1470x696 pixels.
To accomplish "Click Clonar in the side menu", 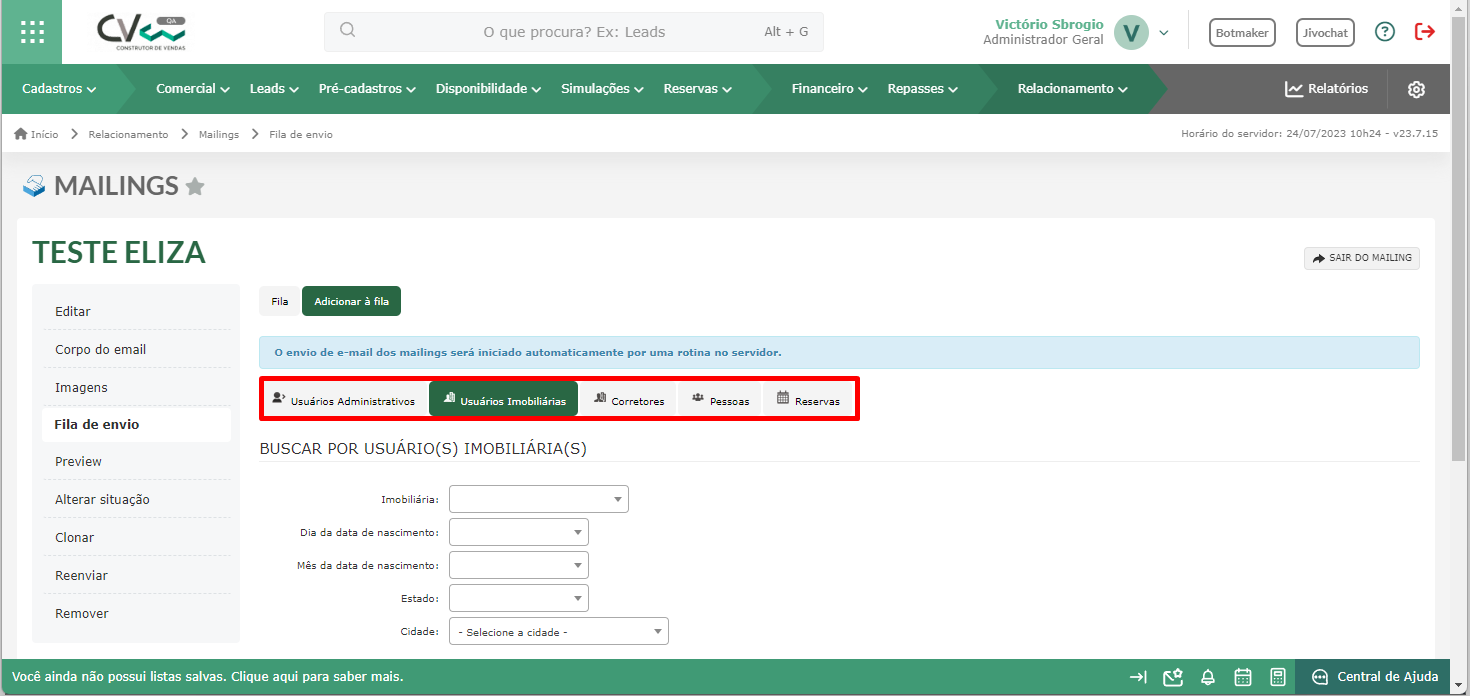I will (136, 537).
